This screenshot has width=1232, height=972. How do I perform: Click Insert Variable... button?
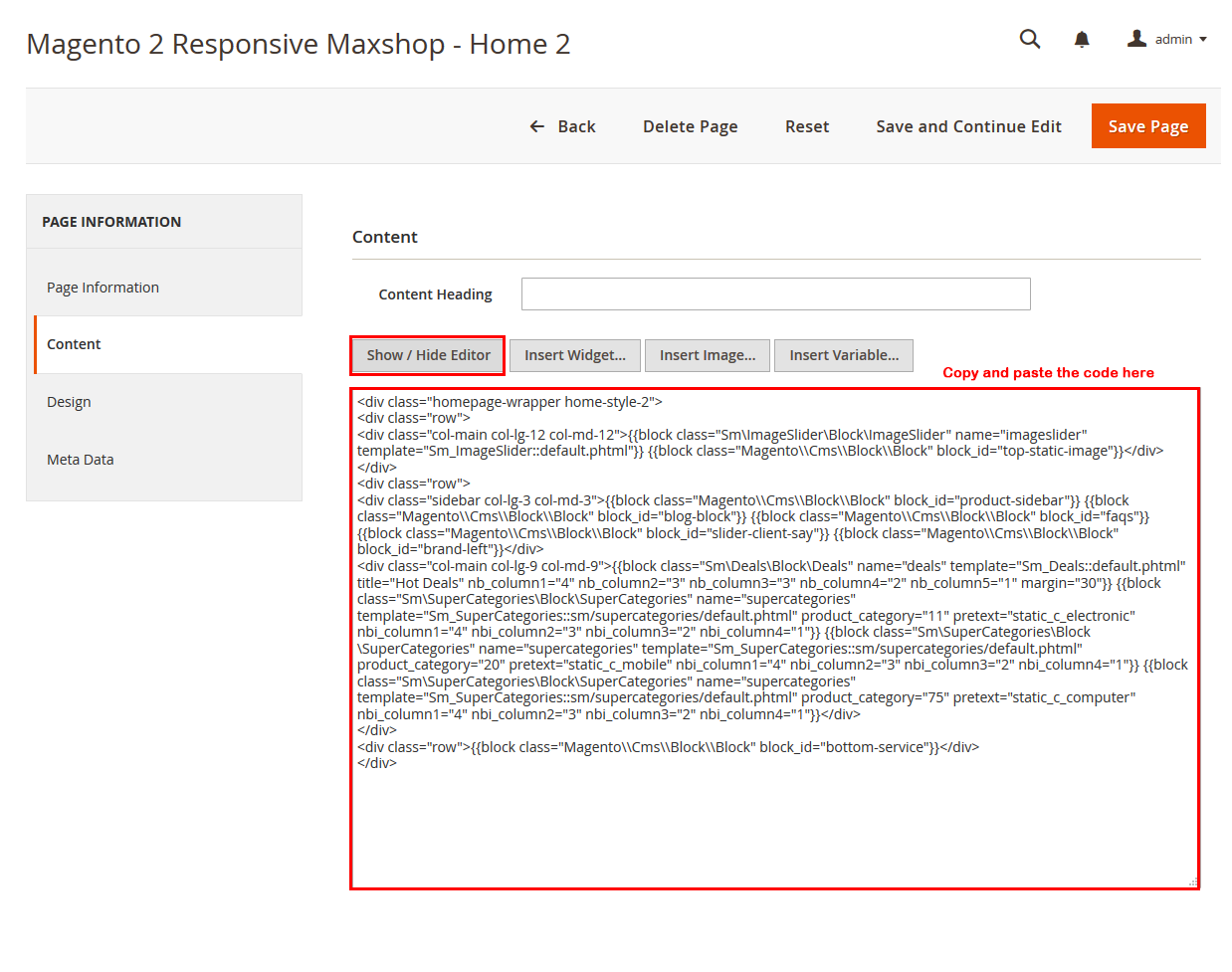click(844, 355)
